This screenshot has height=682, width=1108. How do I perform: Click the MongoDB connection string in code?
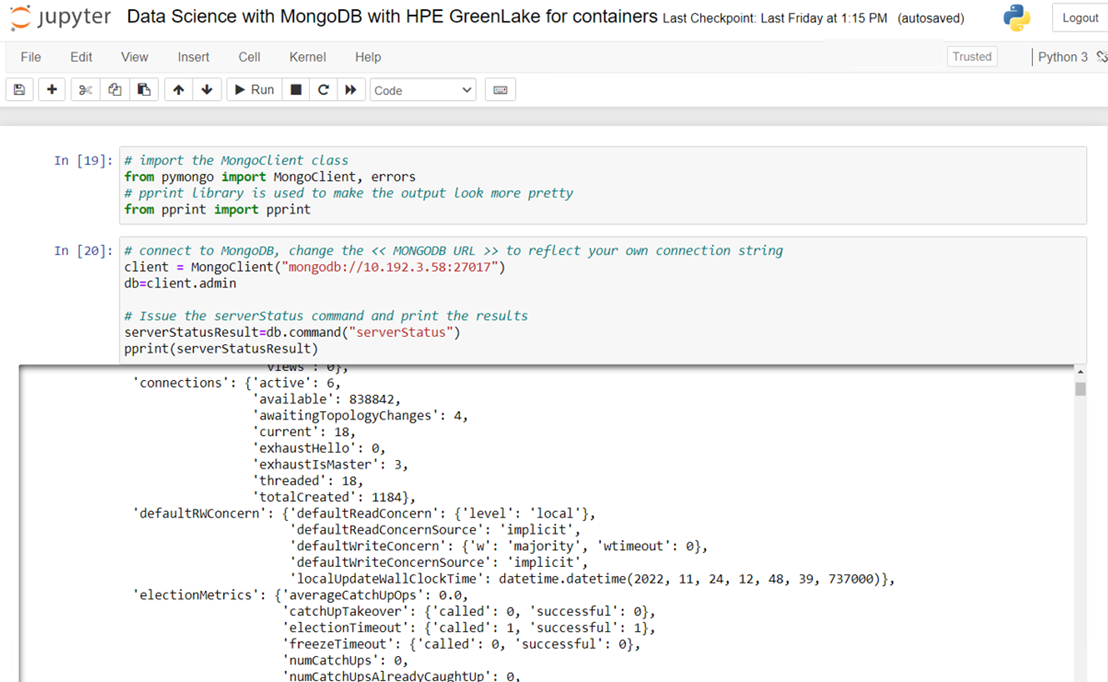pyautogui.click(x=391, y=267)
